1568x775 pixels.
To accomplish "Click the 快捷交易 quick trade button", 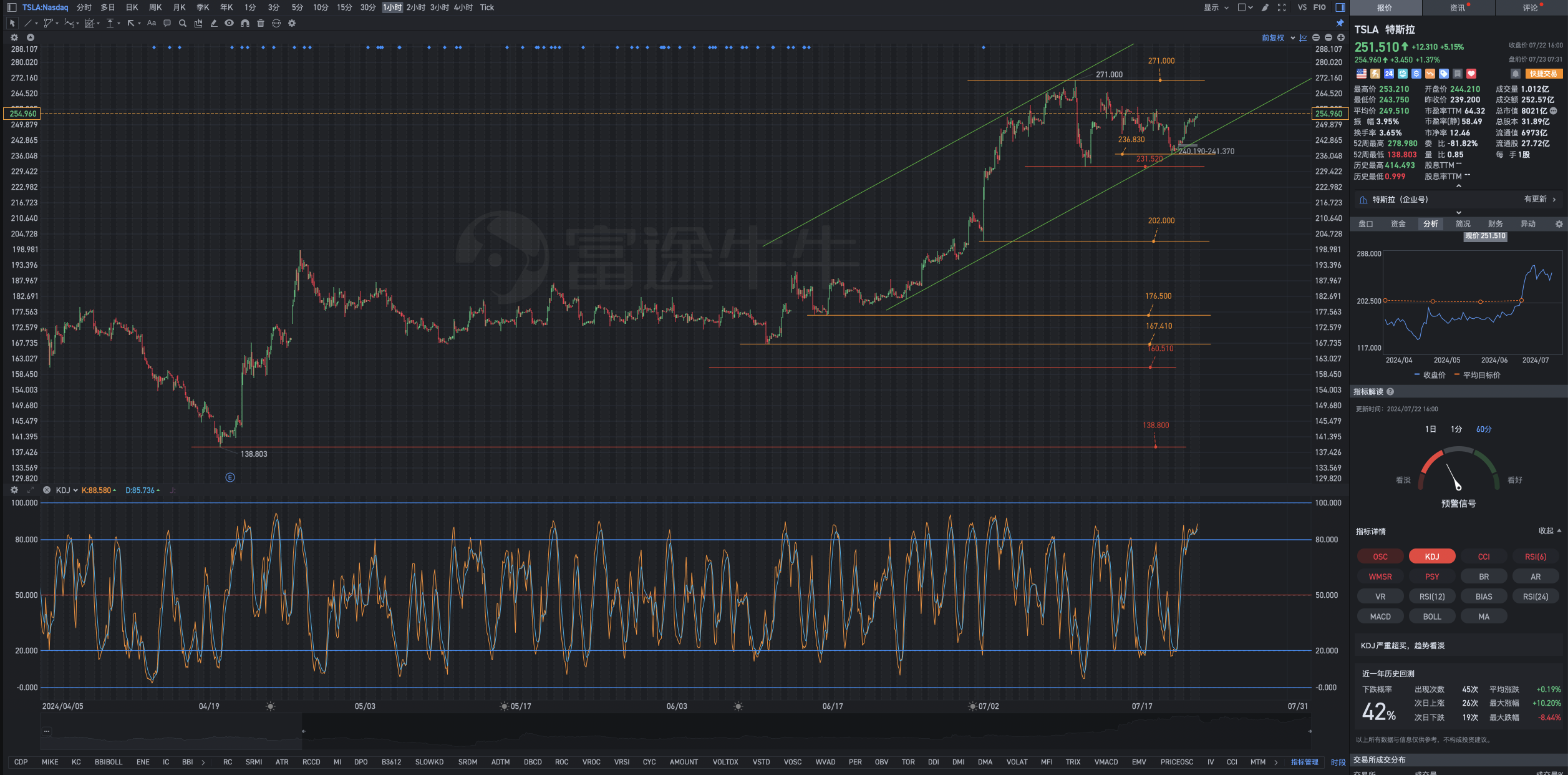I will (1544, 74).
